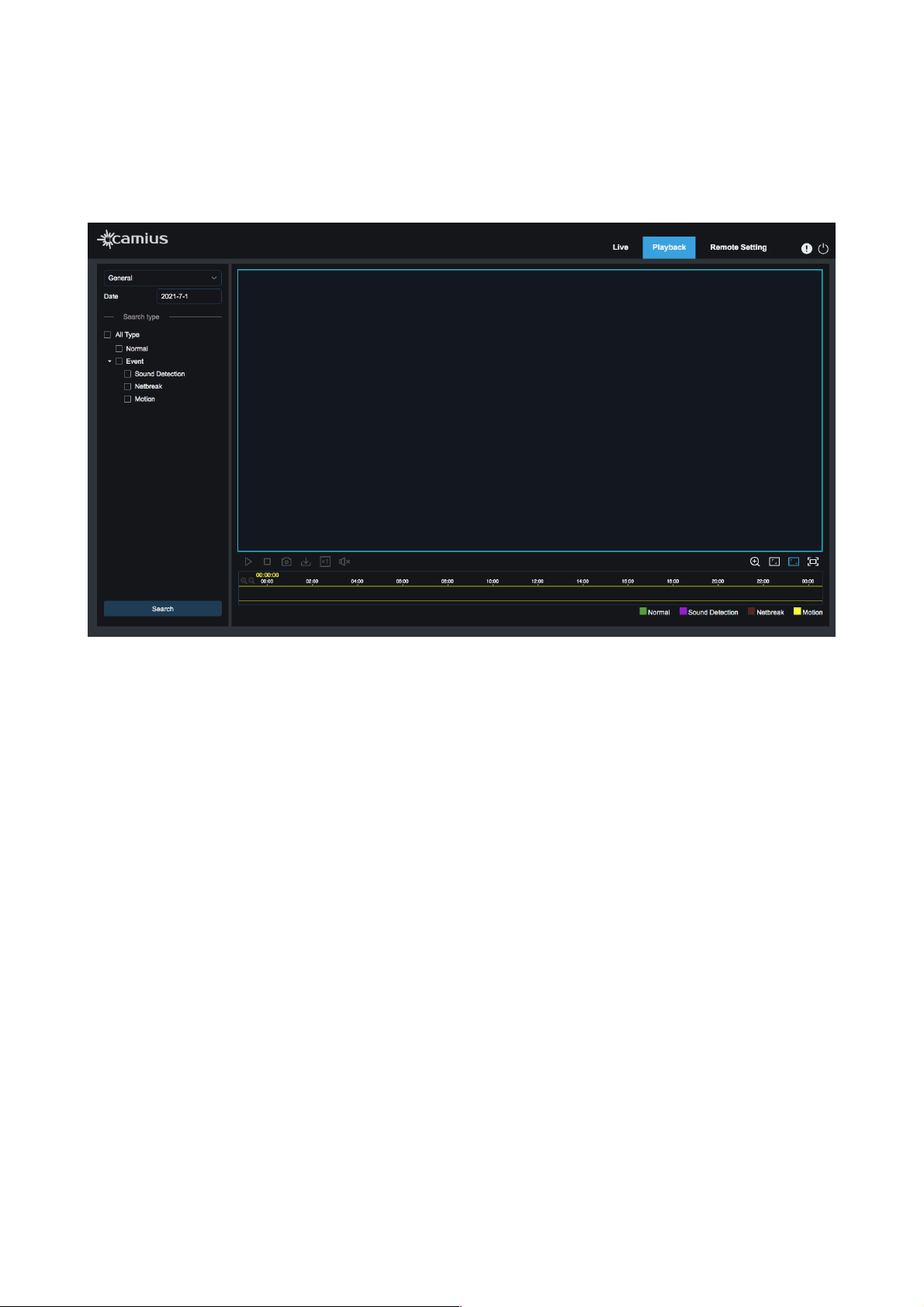
Task: Open the General dropdown menu
Action: point(163,278)
